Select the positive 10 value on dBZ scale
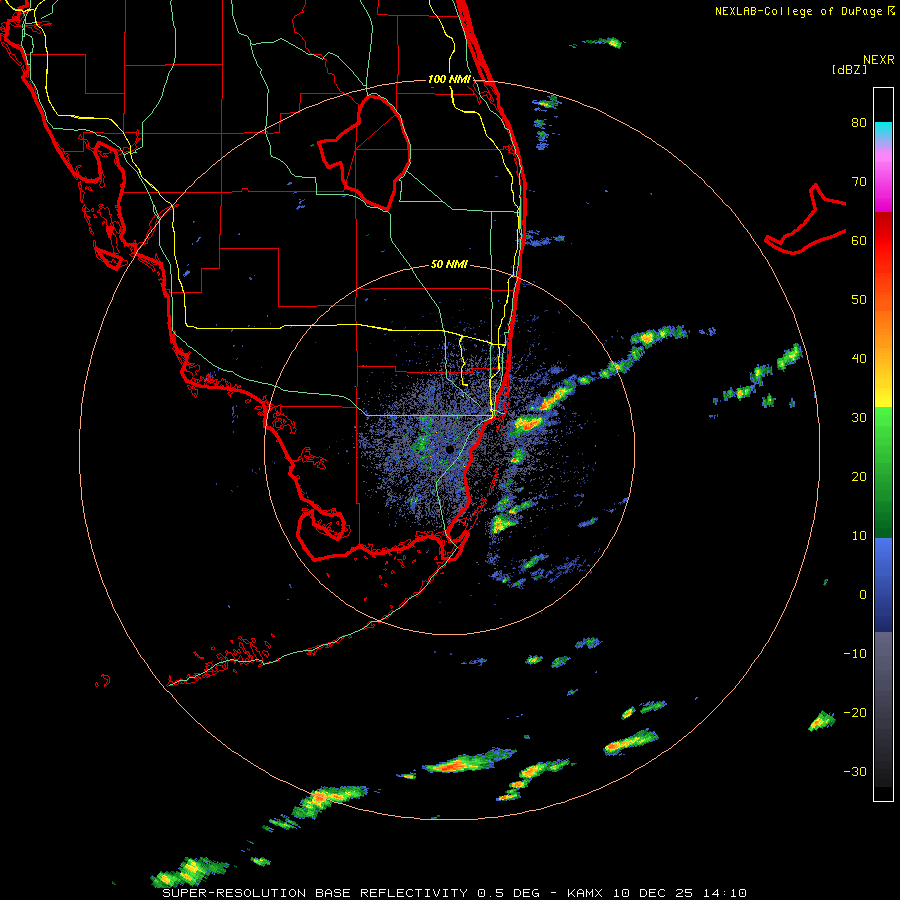 click(859, 536)
